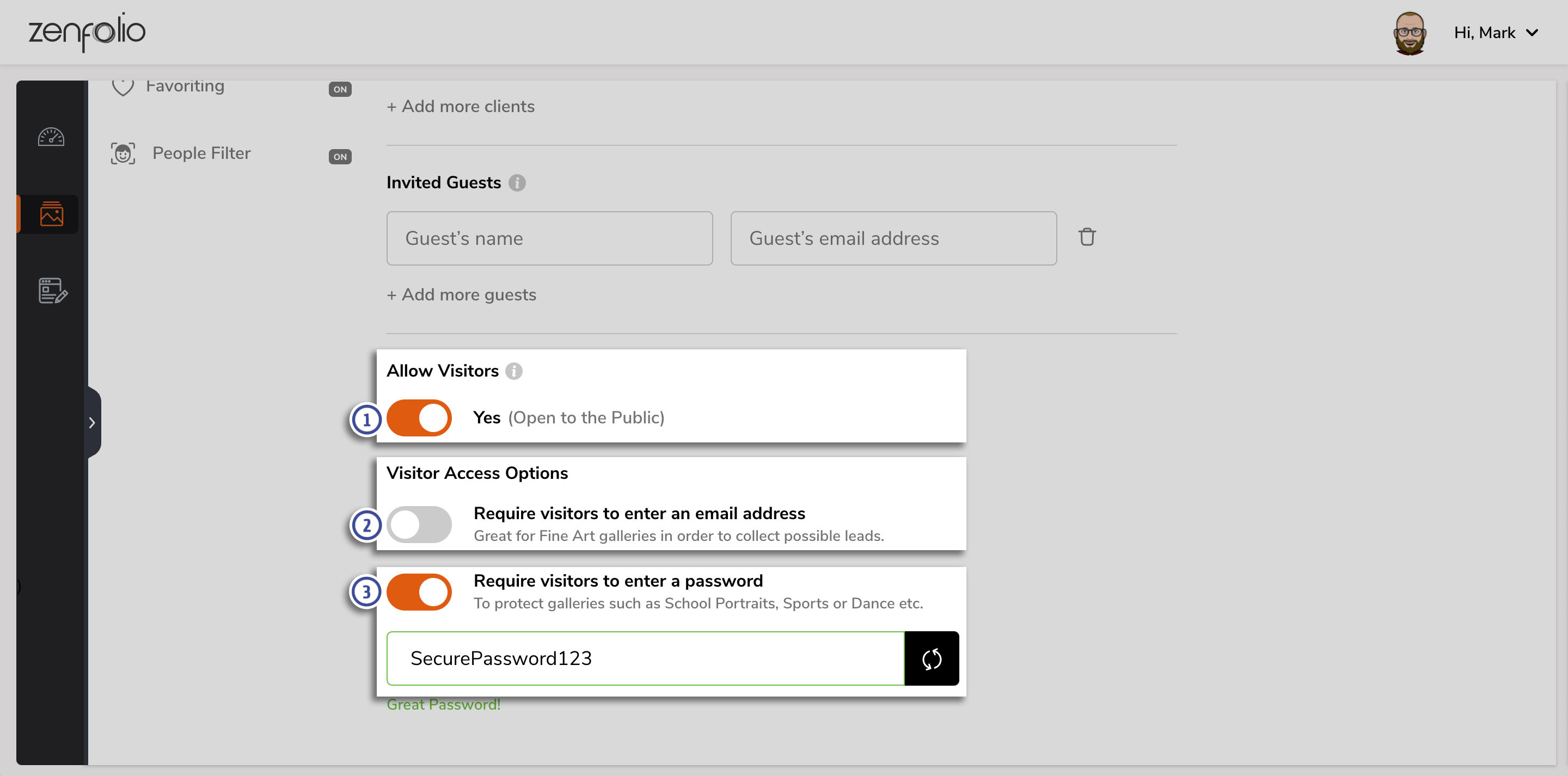Delete the guest row using trash icon

click(x=1088, y=237)
